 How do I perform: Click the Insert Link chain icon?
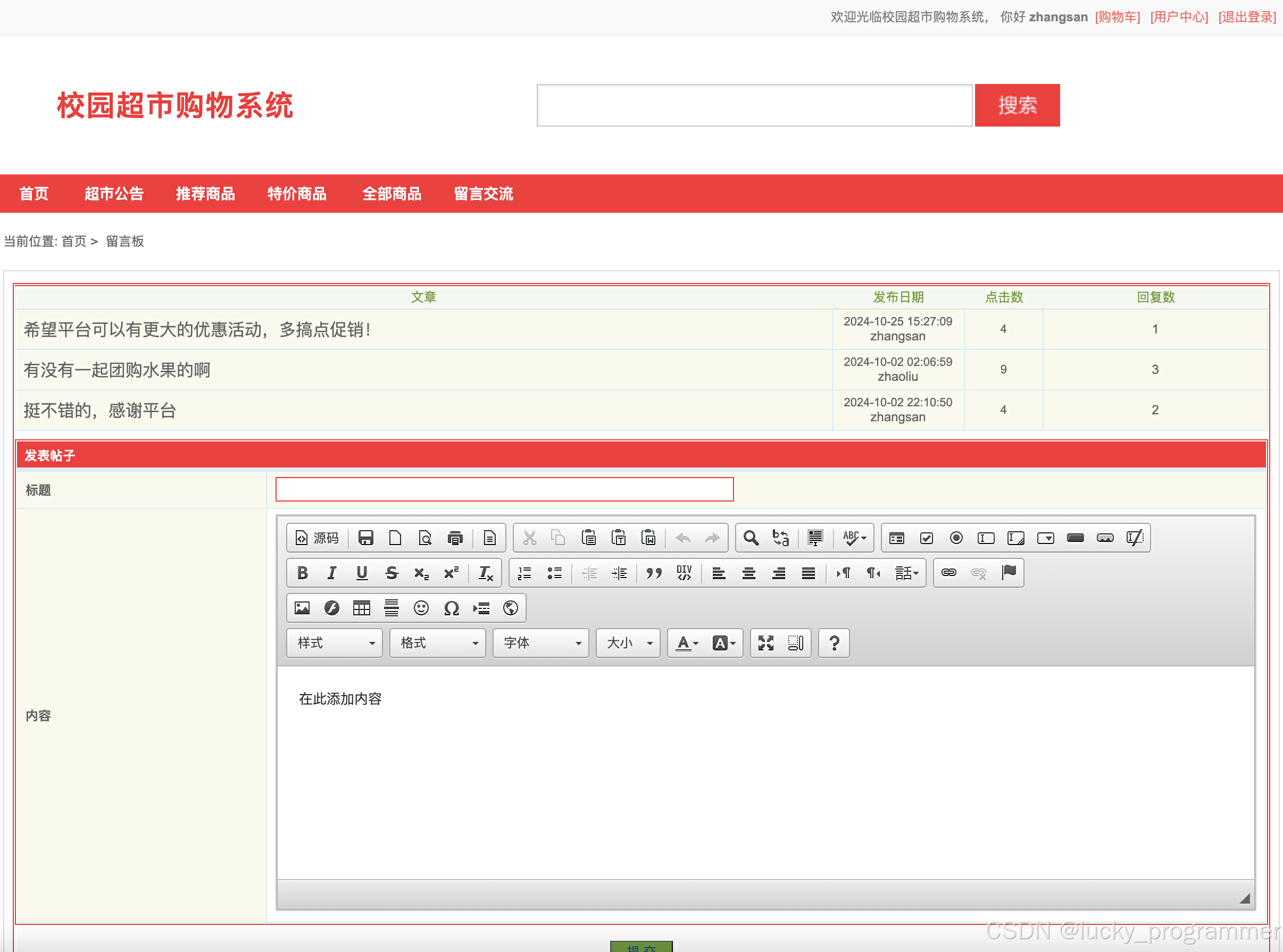tap(949, 573)
